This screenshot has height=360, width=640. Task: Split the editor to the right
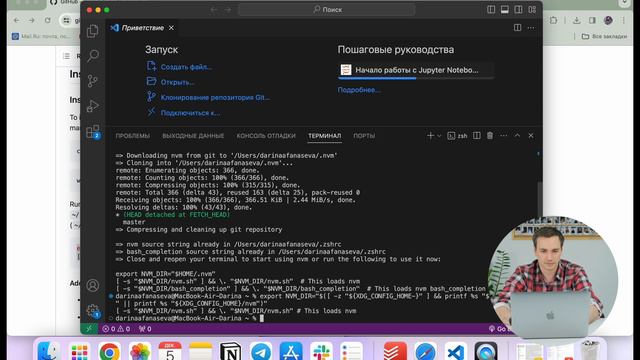click(x=517, y=28)
